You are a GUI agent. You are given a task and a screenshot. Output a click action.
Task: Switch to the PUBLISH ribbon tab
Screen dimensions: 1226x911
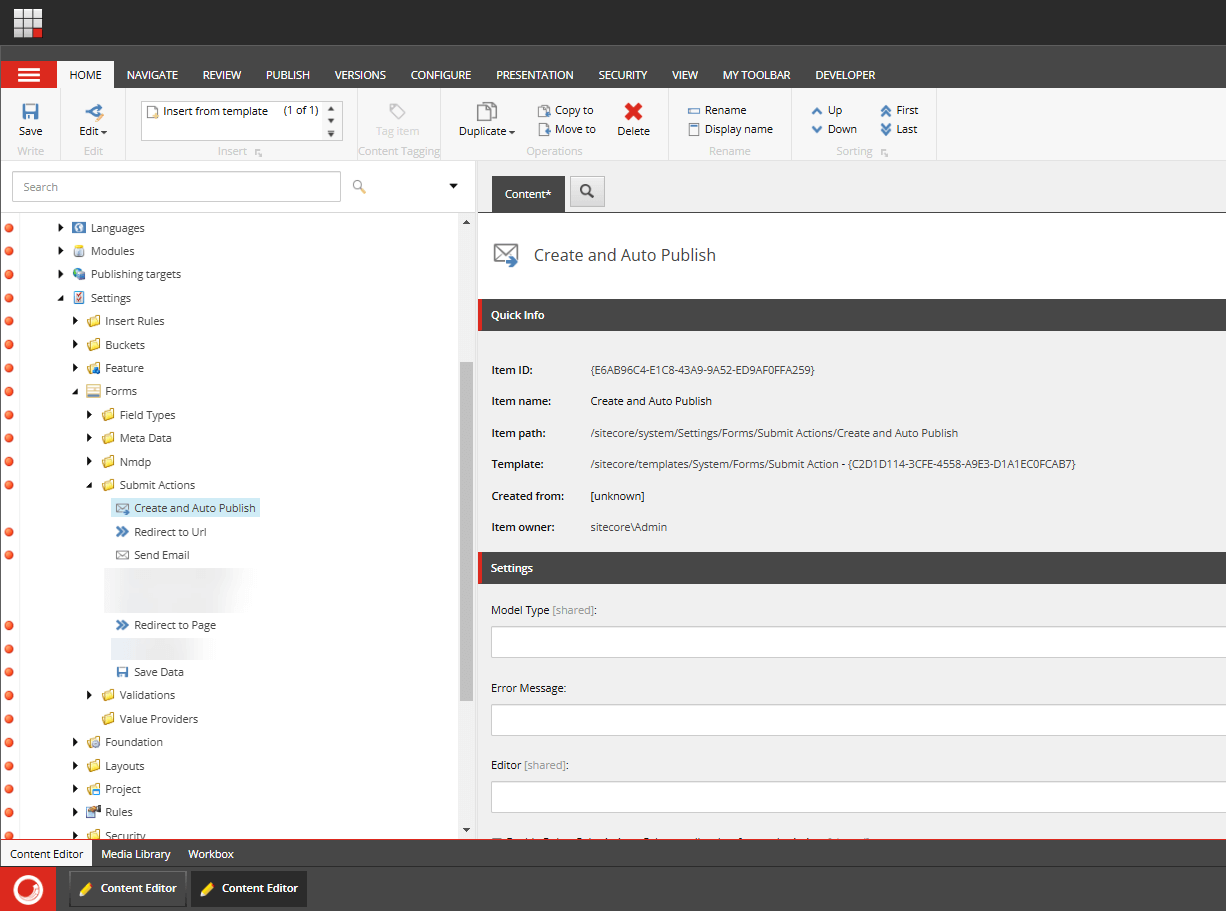coord(287,75)
